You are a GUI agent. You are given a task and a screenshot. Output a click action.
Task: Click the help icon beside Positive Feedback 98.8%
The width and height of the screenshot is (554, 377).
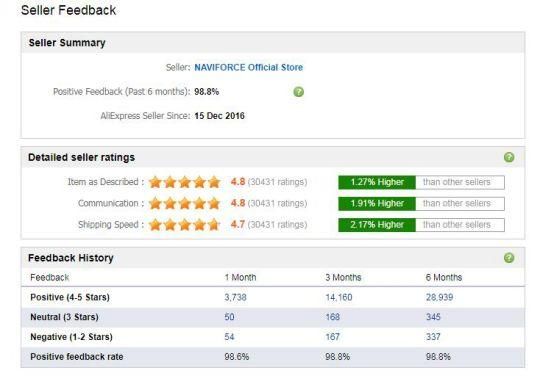click(299, 92)
